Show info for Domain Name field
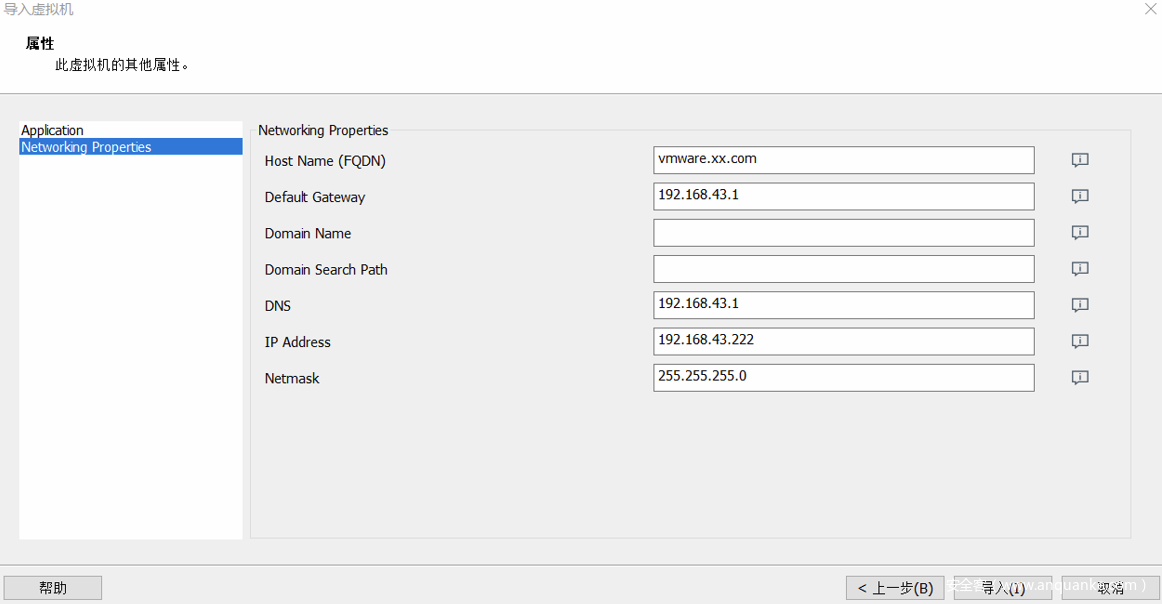Screen dimensions: 1162x604 1080,232
